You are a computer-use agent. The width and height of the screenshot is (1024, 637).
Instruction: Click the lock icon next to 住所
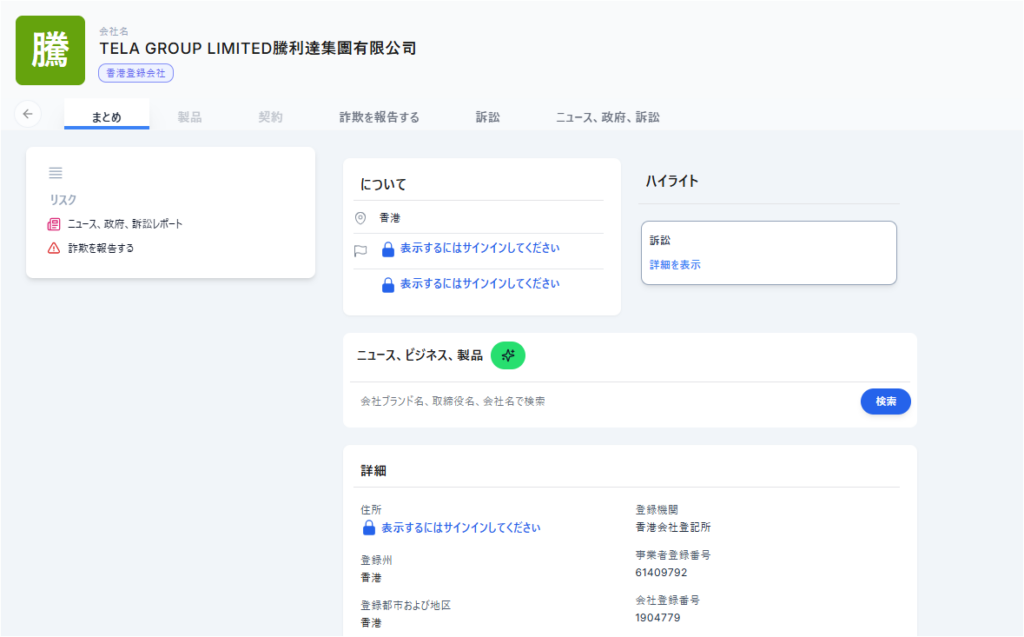[369, 528]
